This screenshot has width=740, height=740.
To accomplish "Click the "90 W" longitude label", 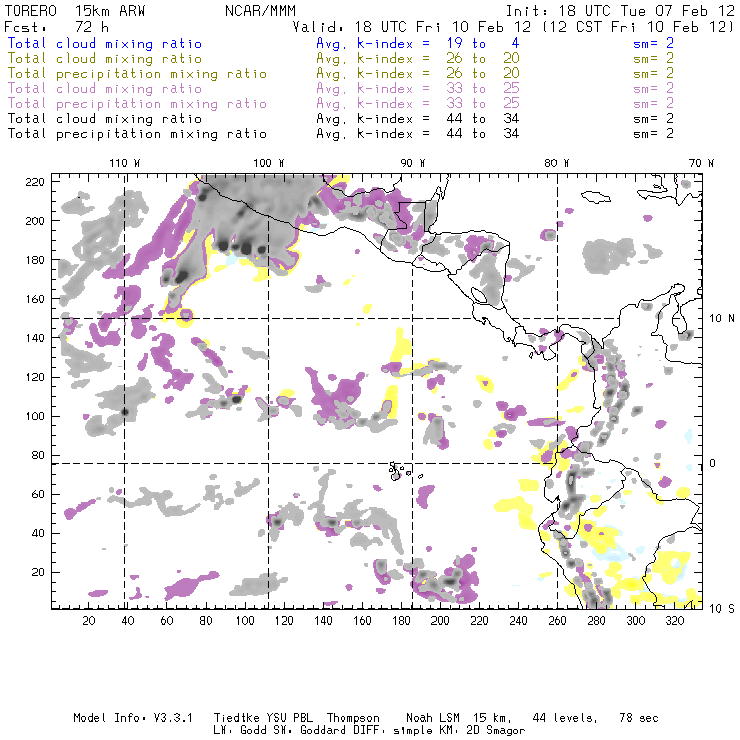I will 412,163.
